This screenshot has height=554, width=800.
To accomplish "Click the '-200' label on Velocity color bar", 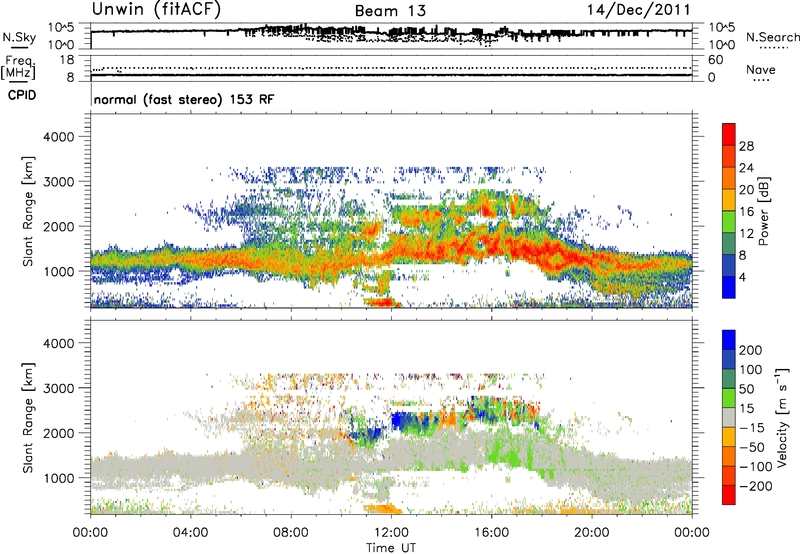I will [x=755, y=486].
